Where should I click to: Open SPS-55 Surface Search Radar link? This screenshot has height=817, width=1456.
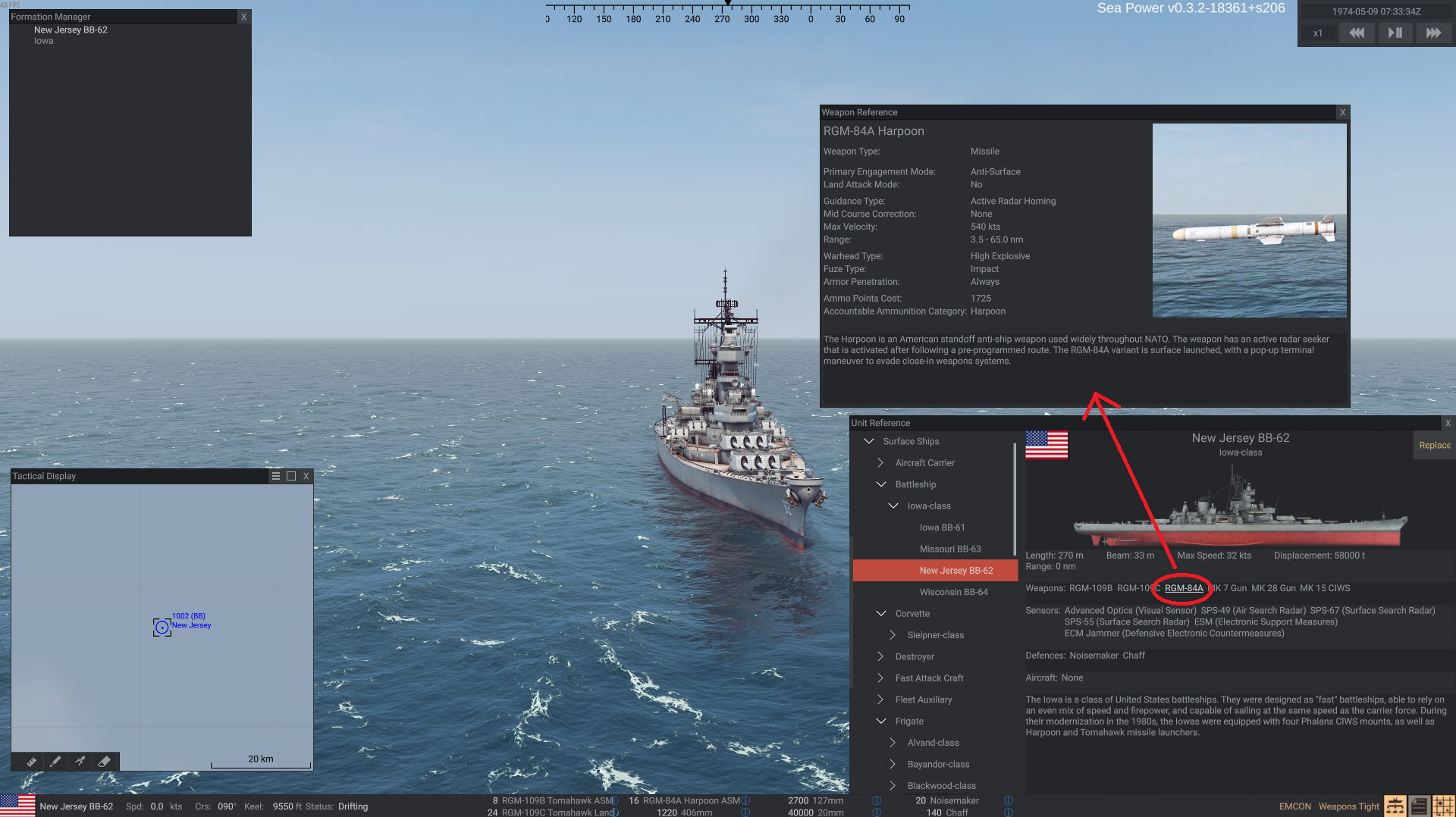[x=1127, y=622]
